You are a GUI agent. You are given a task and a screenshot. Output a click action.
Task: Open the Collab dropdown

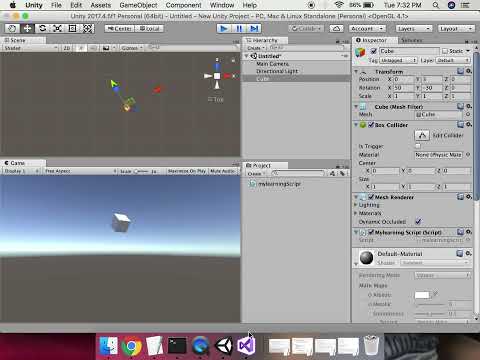pos(306,29)
